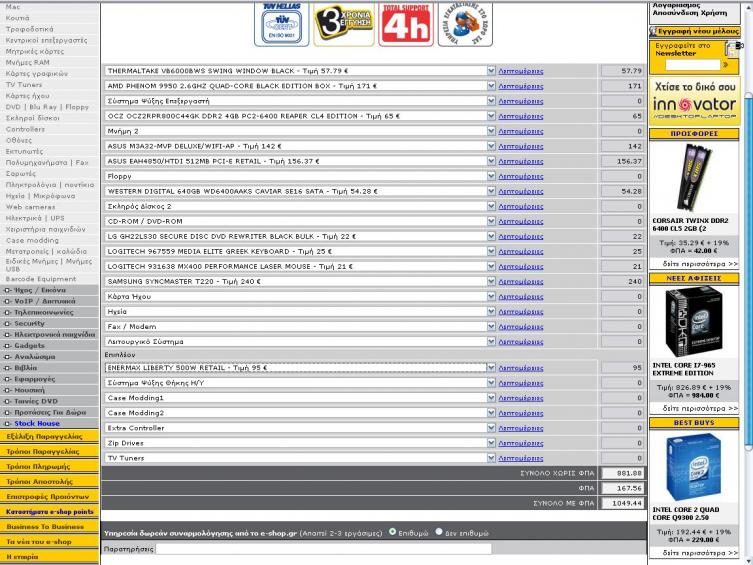Click the Παρατηρήσεις comments text field
Image resolution: width=753 pixels, height=565 pixels.
point(324,549)
